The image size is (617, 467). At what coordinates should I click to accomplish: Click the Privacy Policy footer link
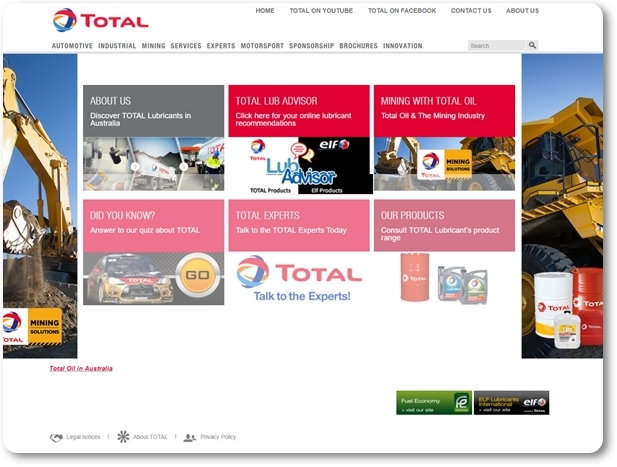[x=218, y=437]
